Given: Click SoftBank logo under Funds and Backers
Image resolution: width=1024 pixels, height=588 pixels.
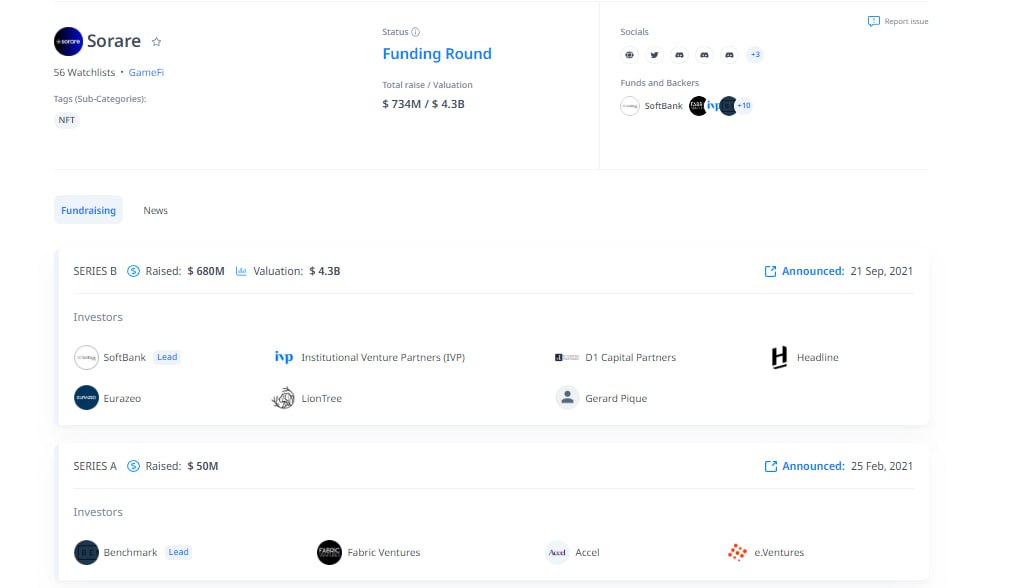Looking at the screenshot, I should pyautogui.click(x=630, y=106).
